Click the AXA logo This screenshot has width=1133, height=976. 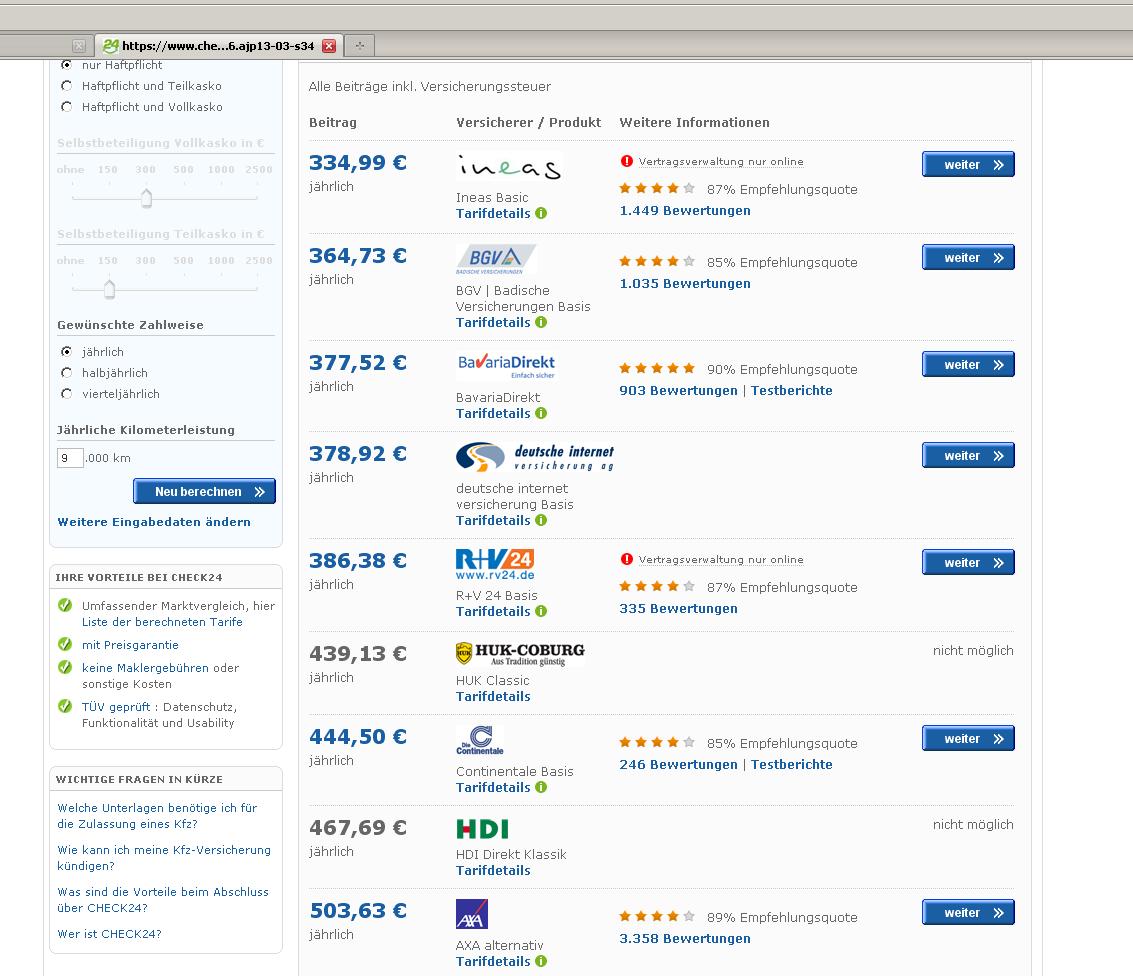pyautogui.click(x=472, y=914)
